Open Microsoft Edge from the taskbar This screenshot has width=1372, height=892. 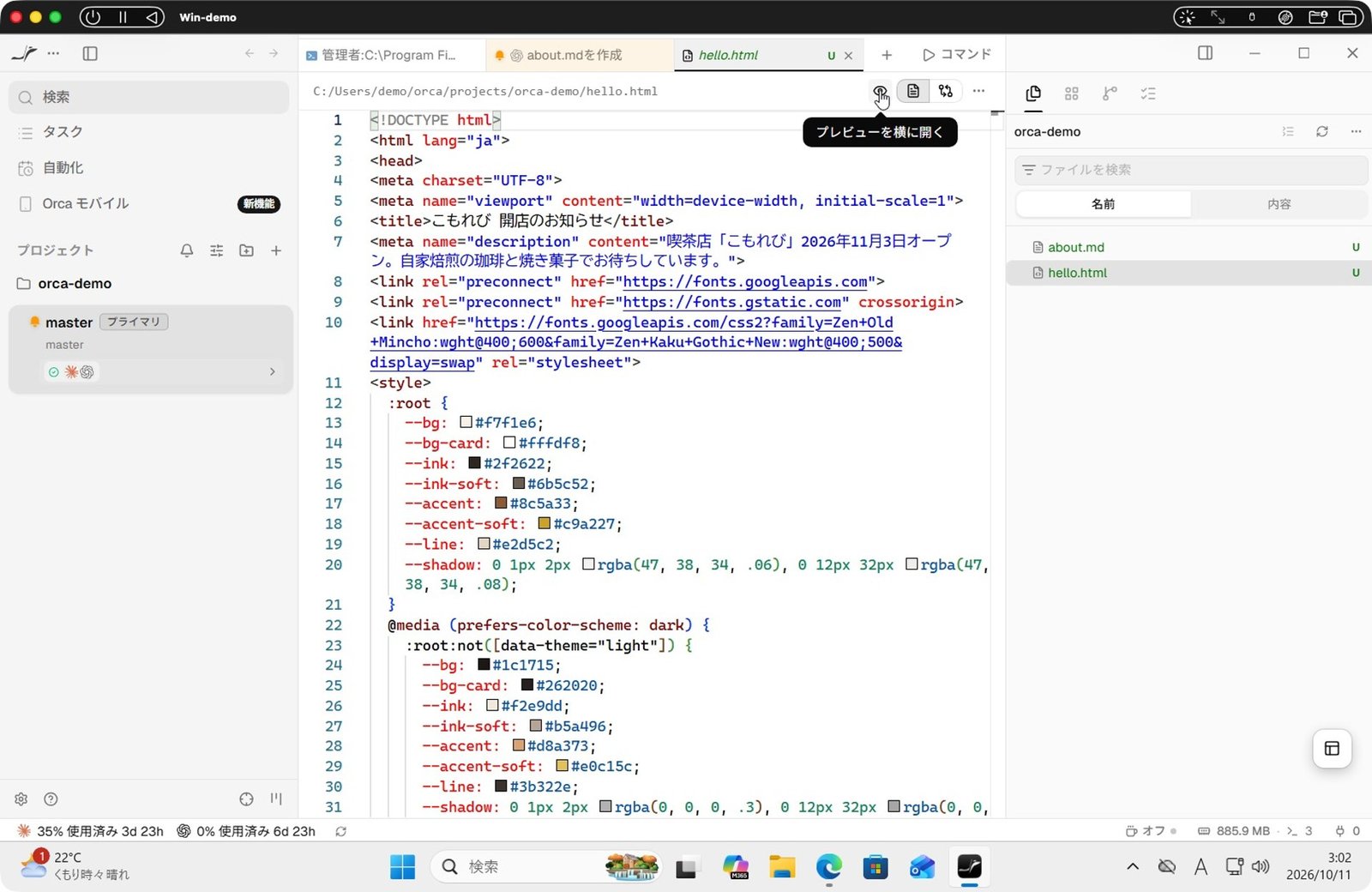tap(828, 867)
